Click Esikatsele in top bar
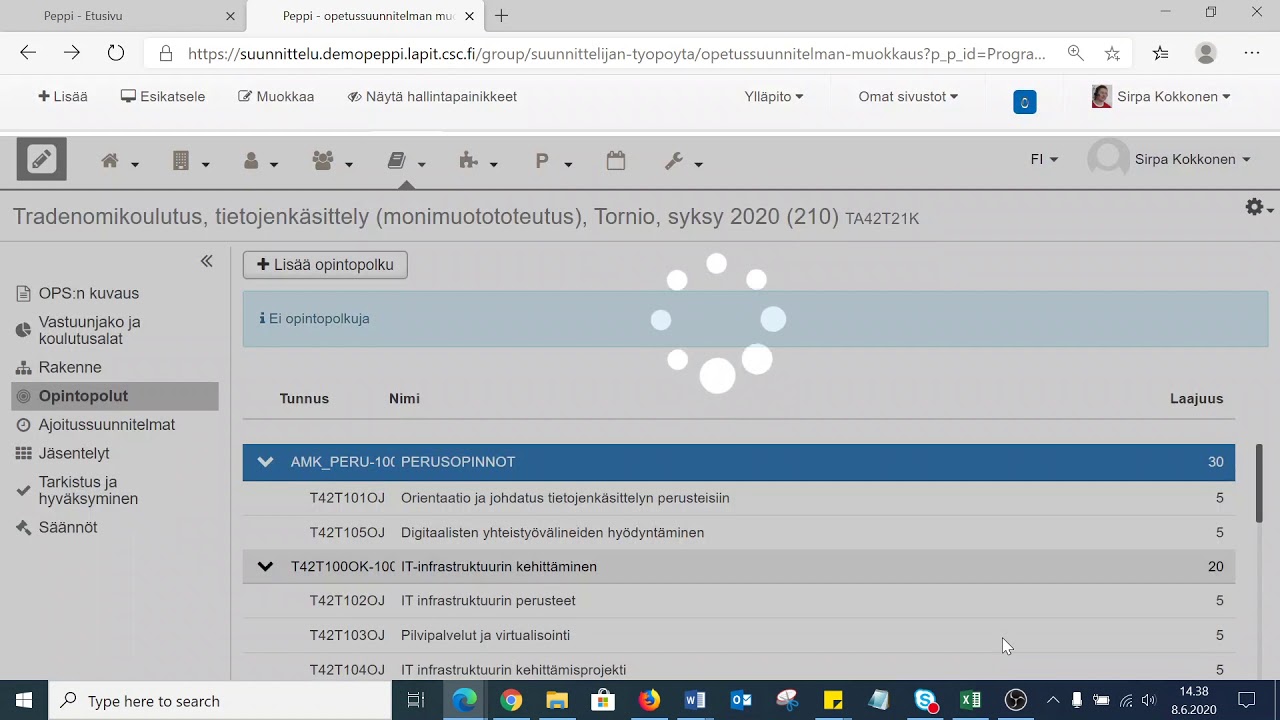The height and width of the screenshot is (720, 1280). [163, 97]
